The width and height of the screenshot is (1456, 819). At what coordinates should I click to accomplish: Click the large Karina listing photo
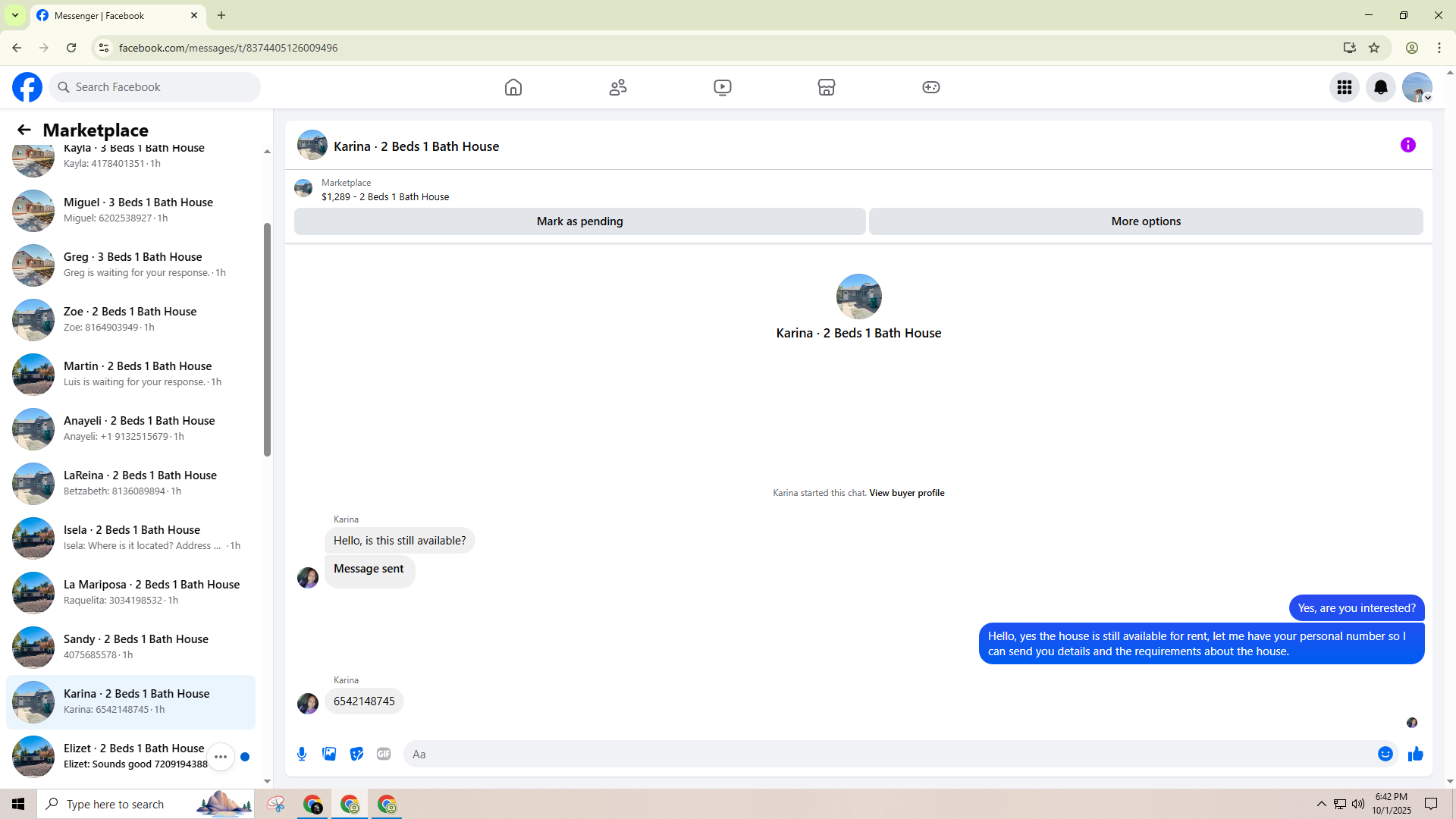point(859,297)
